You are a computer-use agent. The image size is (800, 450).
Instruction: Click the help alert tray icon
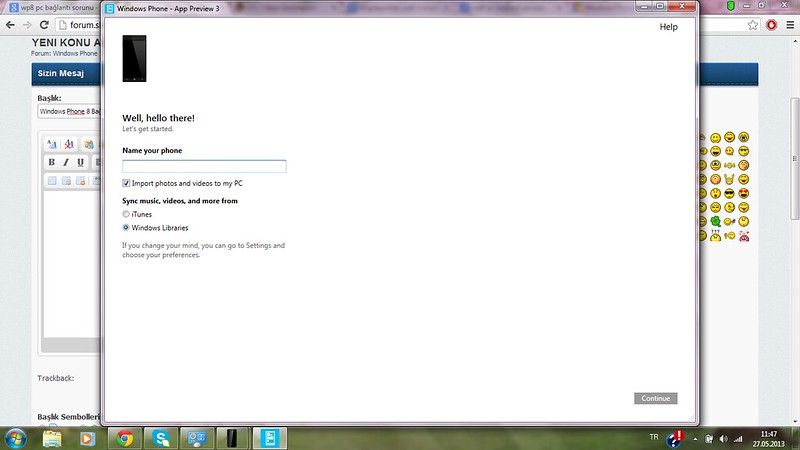[x=676, y=438]
